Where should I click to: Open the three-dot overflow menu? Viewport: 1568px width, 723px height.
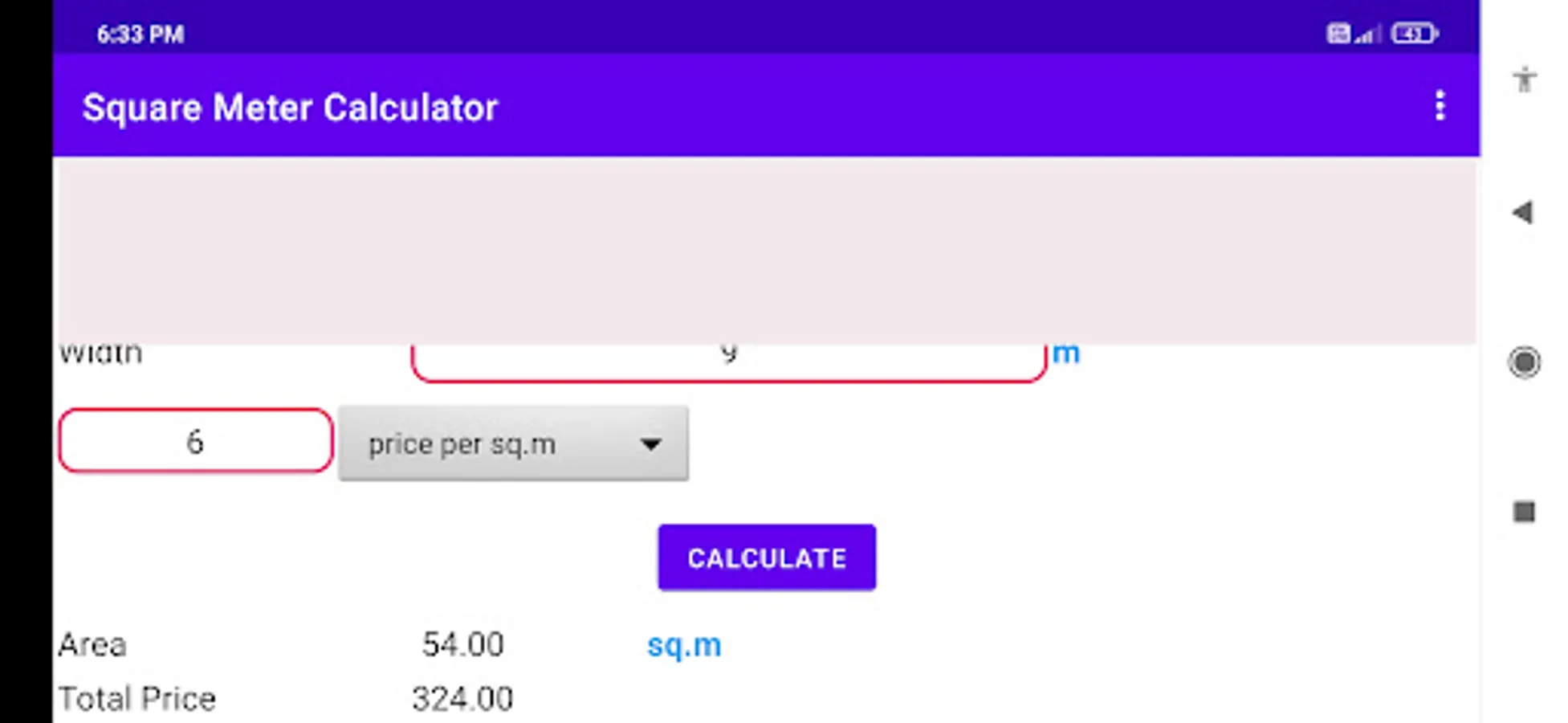[1440, 106]
